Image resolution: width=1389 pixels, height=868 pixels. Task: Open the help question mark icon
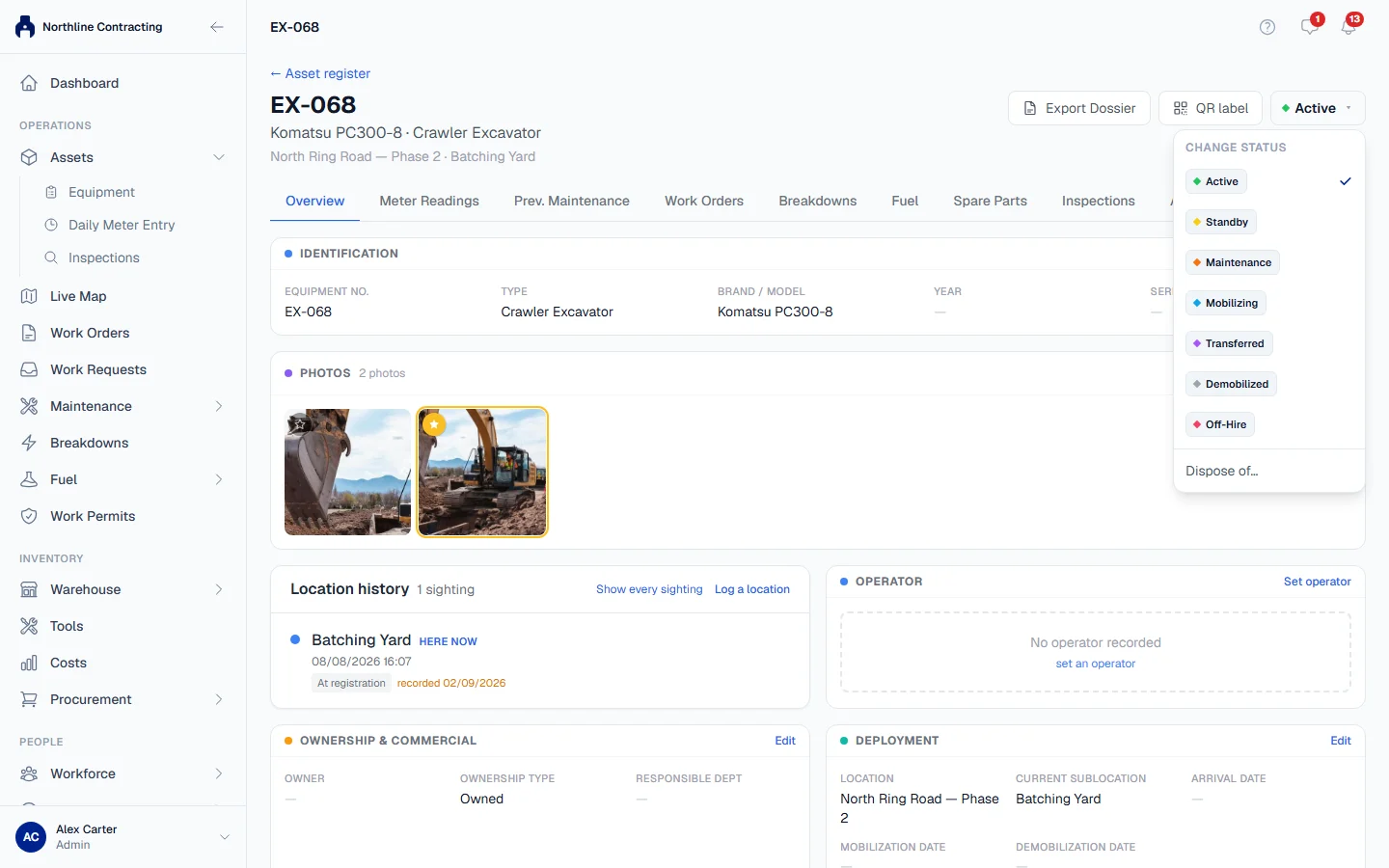pos(1267,27)
